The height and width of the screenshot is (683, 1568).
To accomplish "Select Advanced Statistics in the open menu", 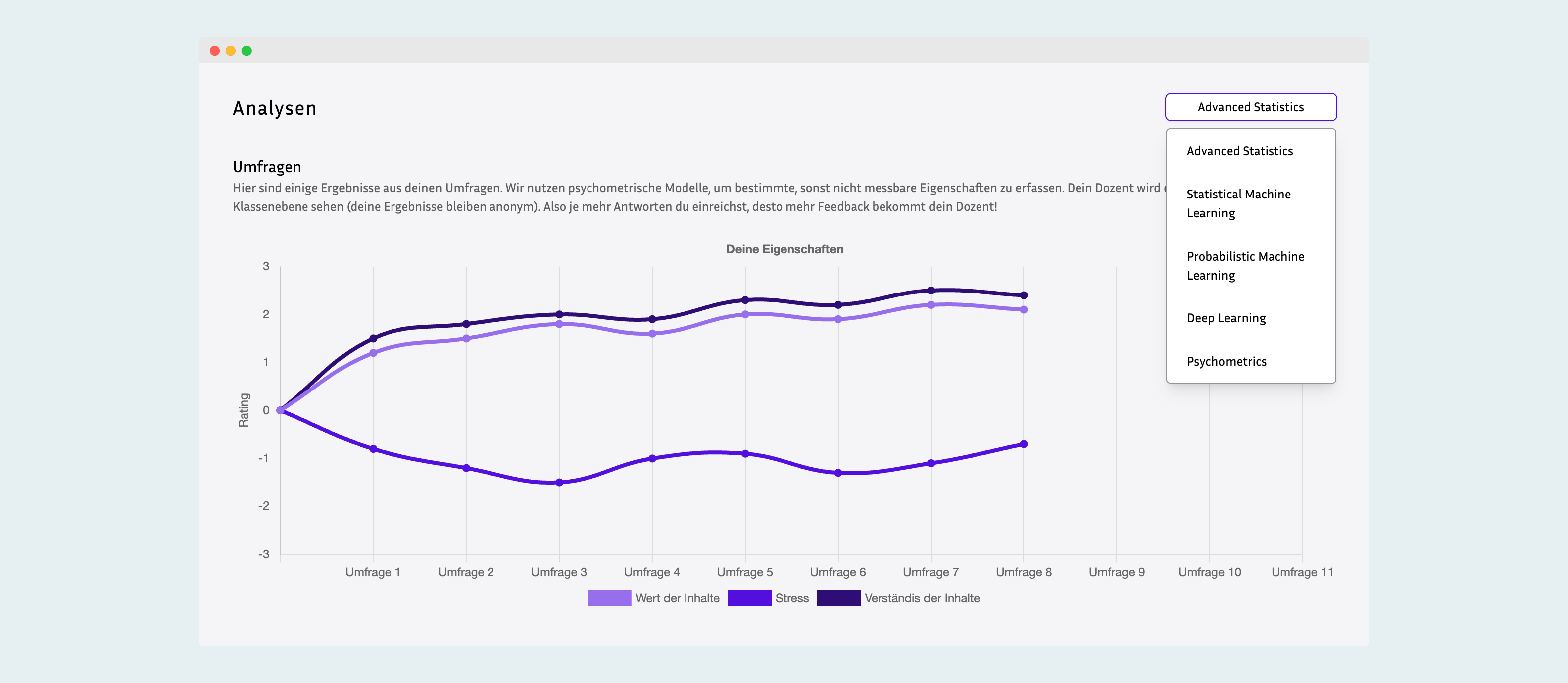I will click(x=1239, y=150).
